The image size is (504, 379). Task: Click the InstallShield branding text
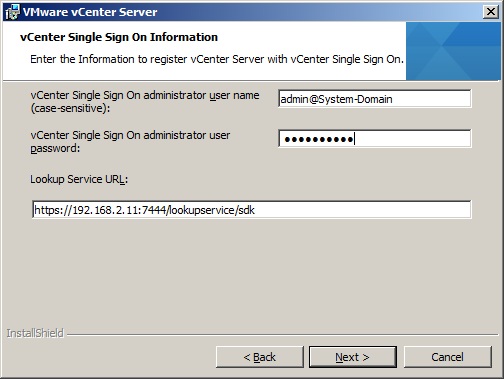(35, 333)
